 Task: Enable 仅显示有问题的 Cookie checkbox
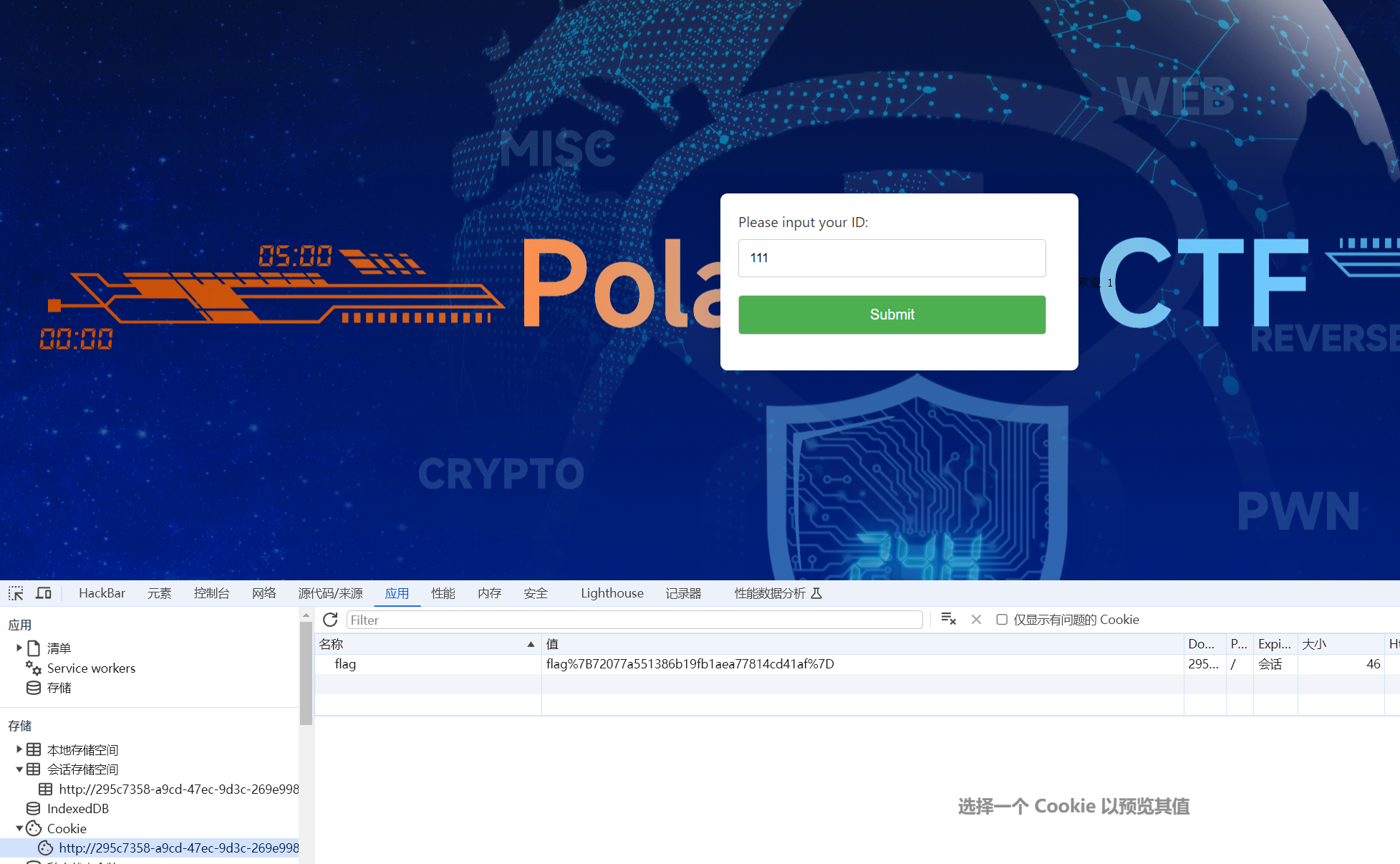1002,619
